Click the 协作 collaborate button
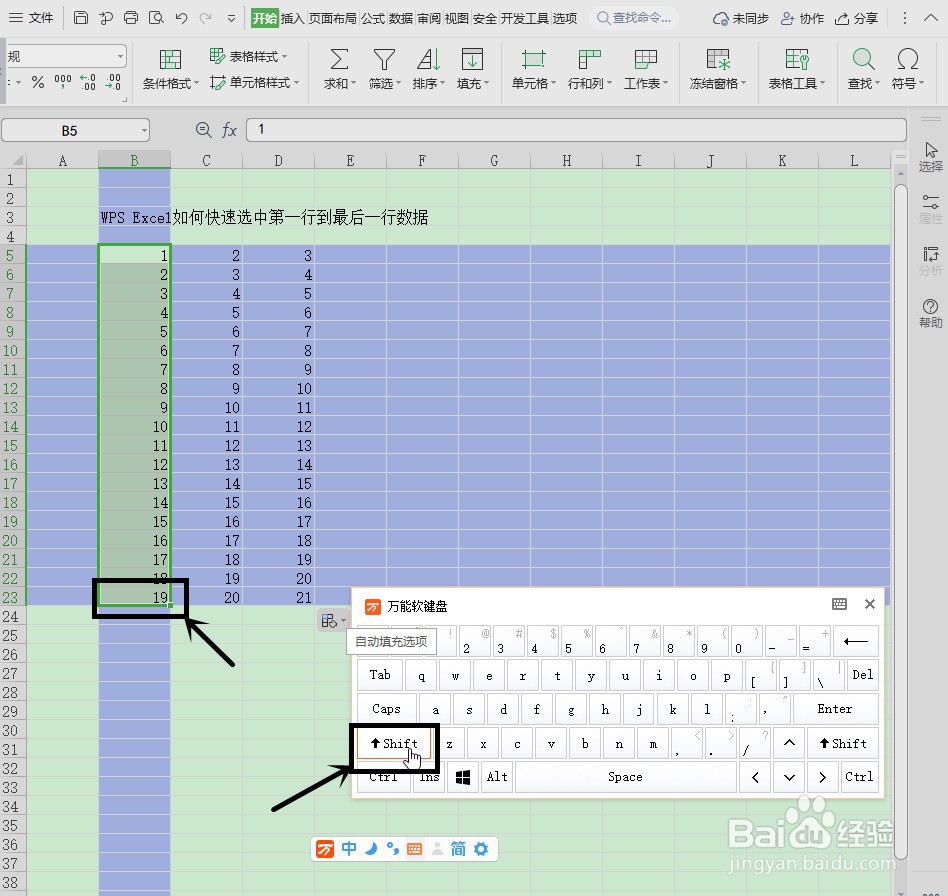Screen dimensions: 948x896 click(x=802, y=18)
